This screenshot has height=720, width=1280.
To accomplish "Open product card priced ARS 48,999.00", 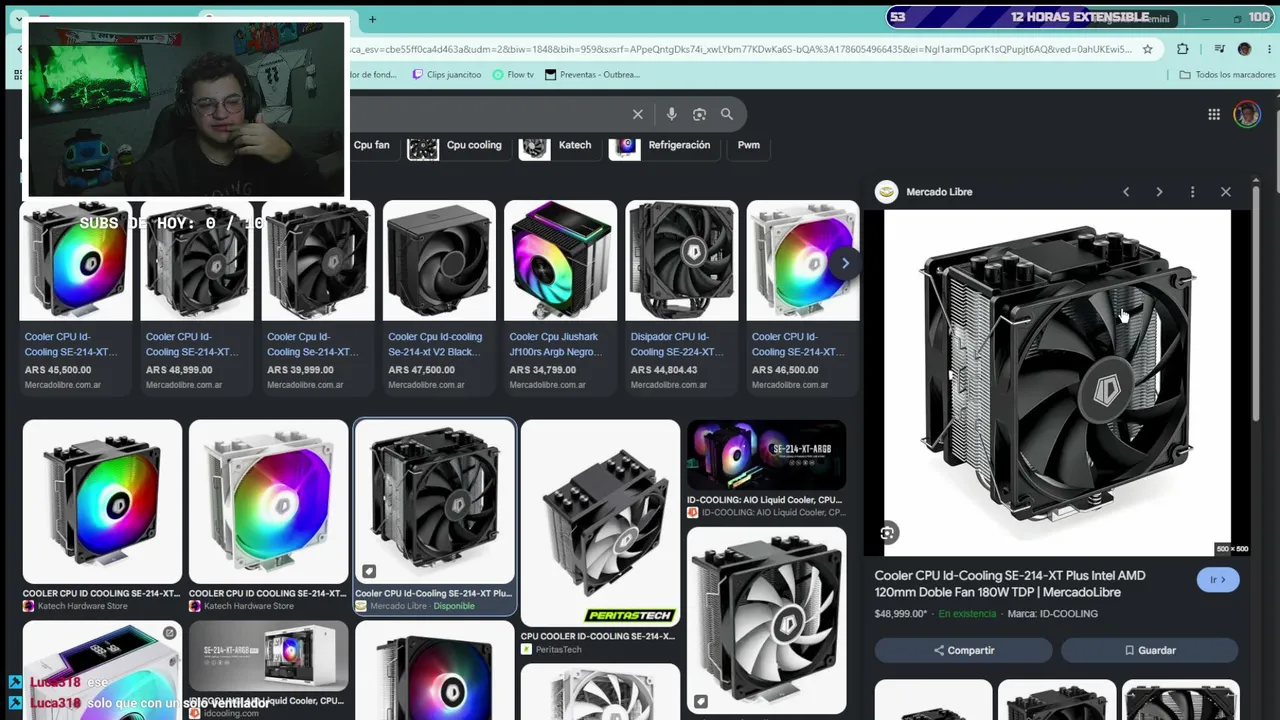I will pyautogui.click(x=197, y=296).
